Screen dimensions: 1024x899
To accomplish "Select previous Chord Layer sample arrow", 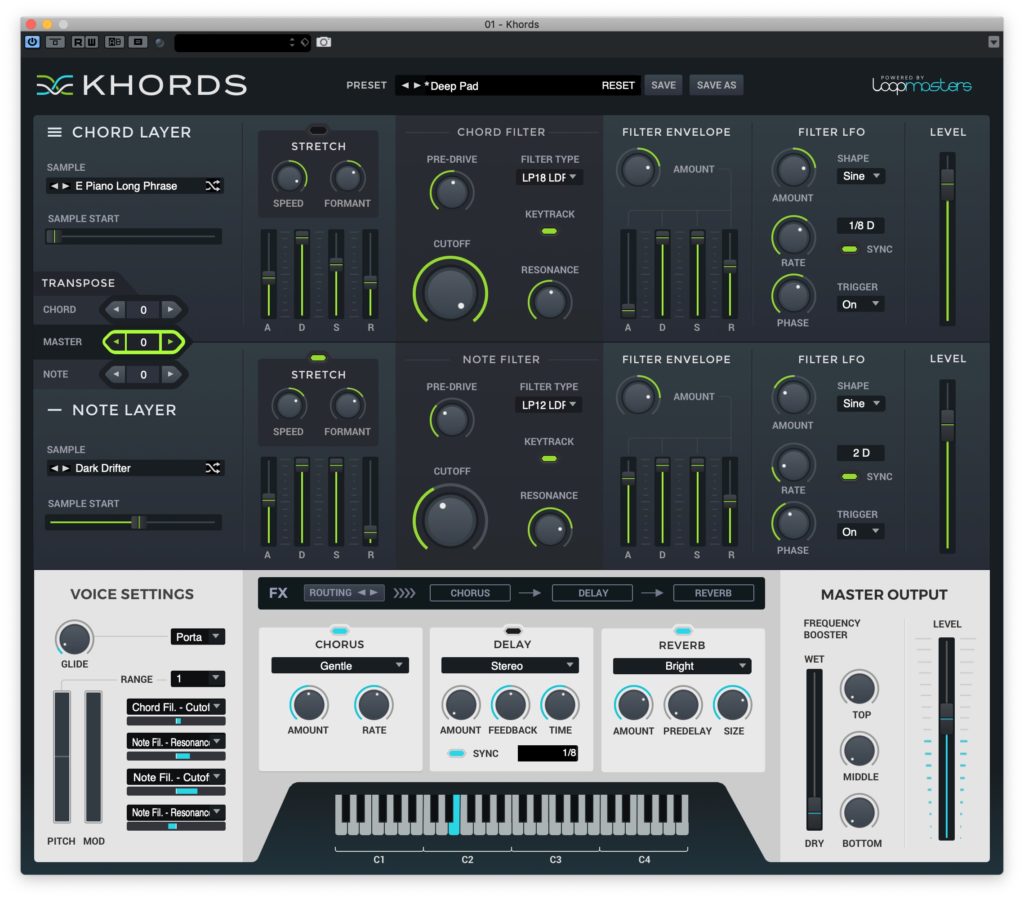I will [55, 186].
